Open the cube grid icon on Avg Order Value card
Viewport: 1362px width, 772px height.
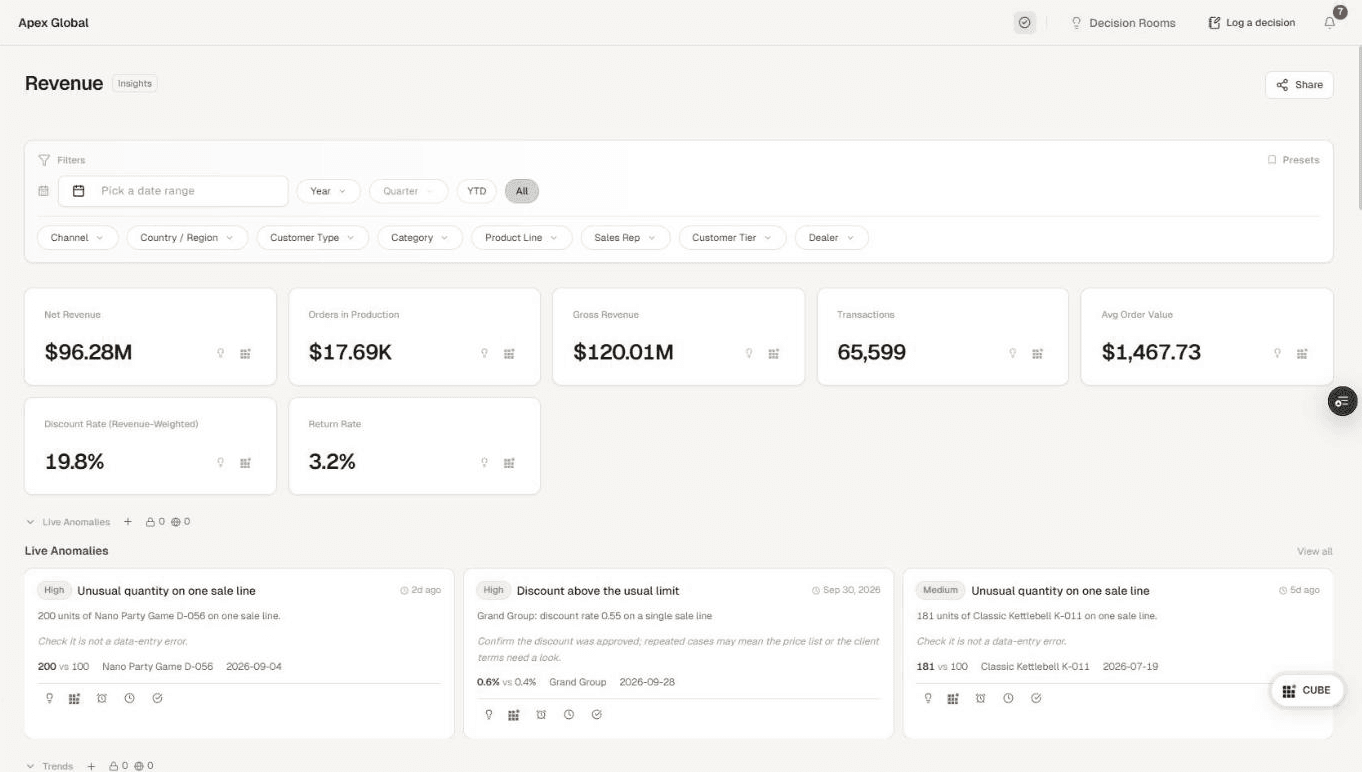coord(1302,353)
